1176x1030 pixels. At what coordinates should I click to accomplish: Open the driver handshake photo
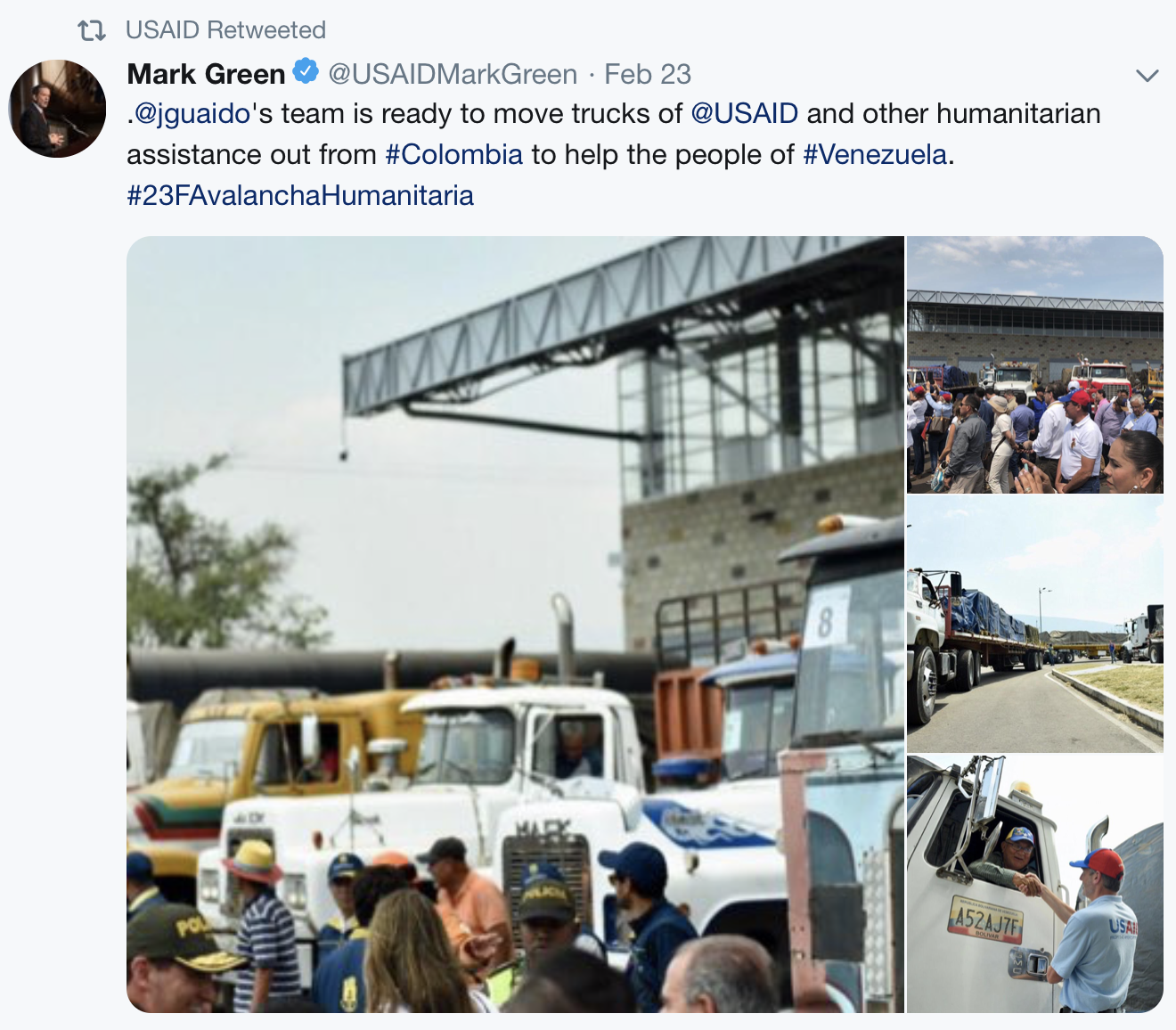(1035, 885)
